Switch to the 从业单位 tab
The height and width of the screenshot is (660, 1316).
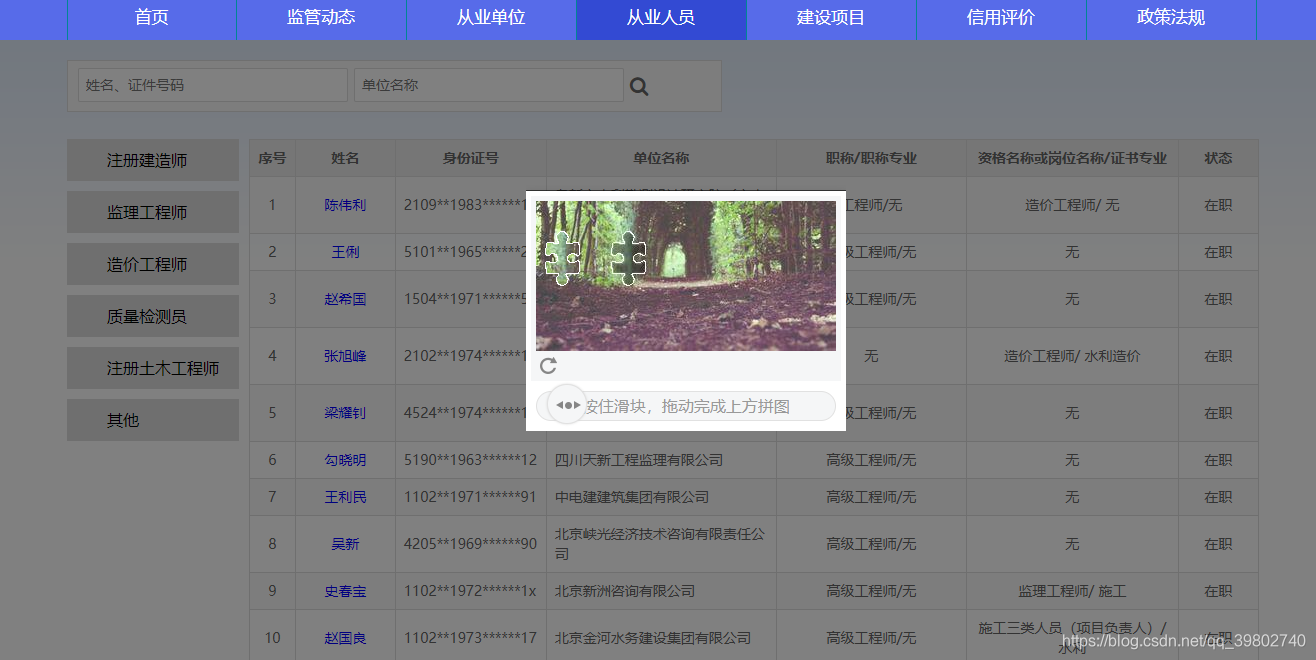click(491, 19)
